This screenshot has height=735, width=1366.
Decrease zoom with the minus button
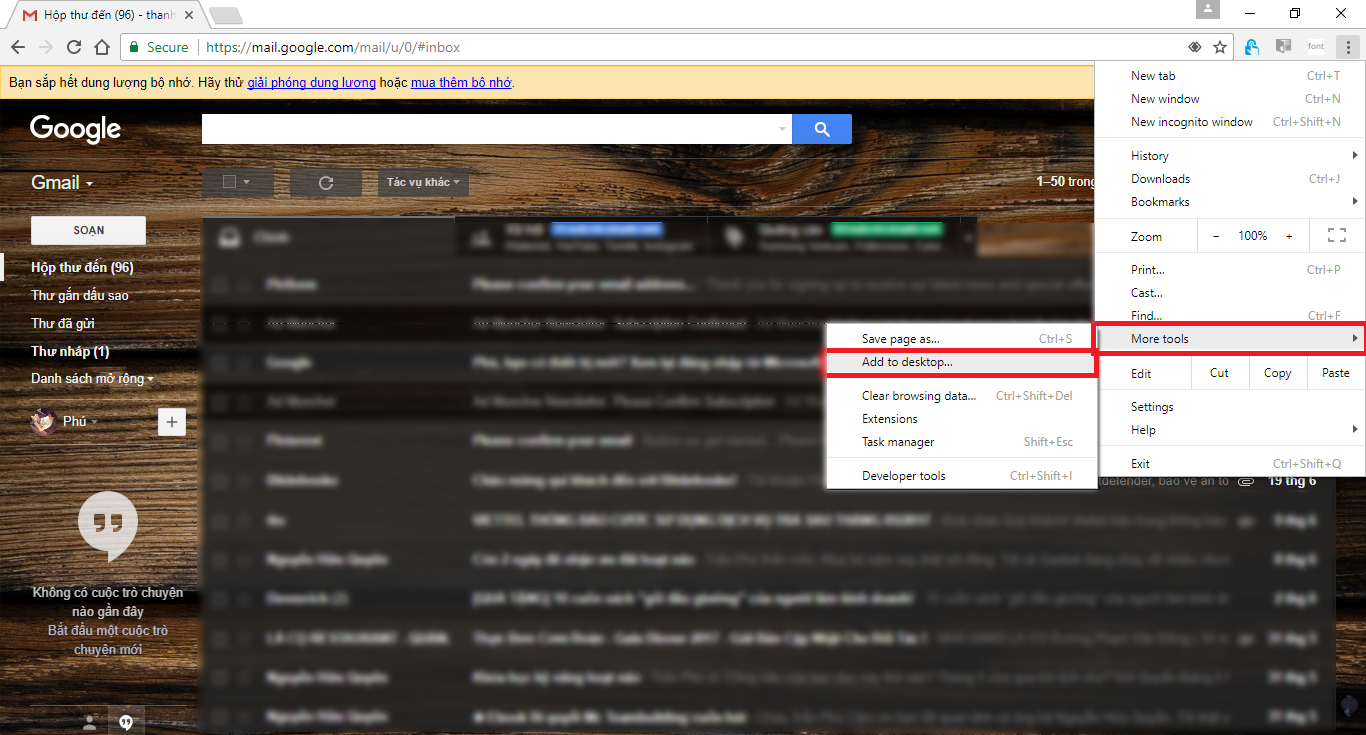pos(1216,236)
